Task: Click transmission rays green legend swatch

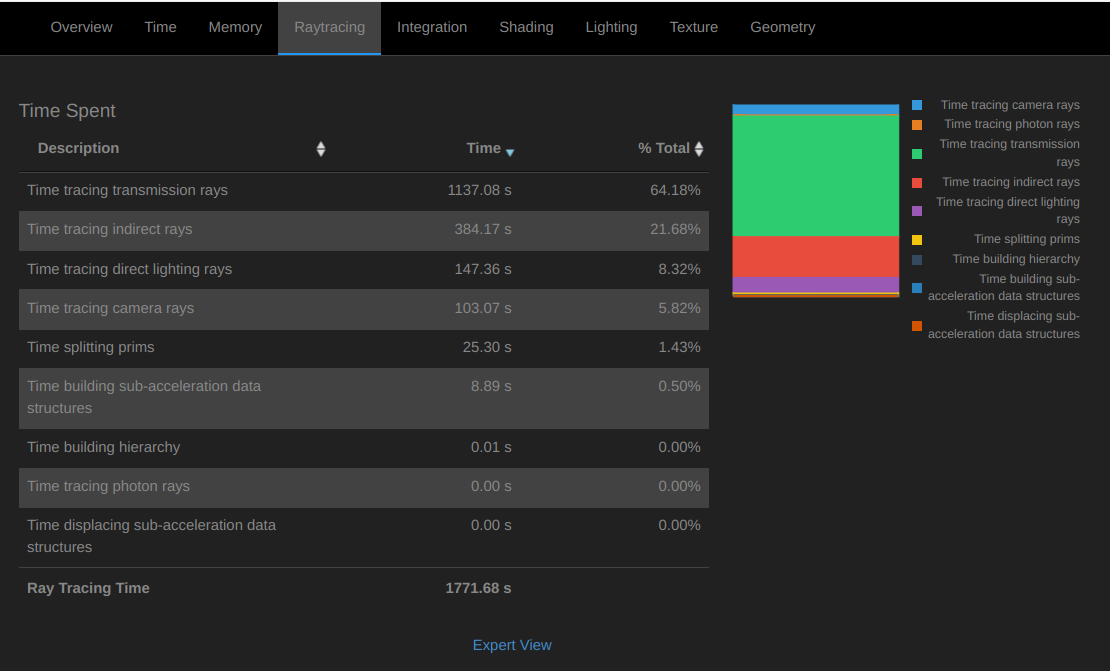Action: 917,154
